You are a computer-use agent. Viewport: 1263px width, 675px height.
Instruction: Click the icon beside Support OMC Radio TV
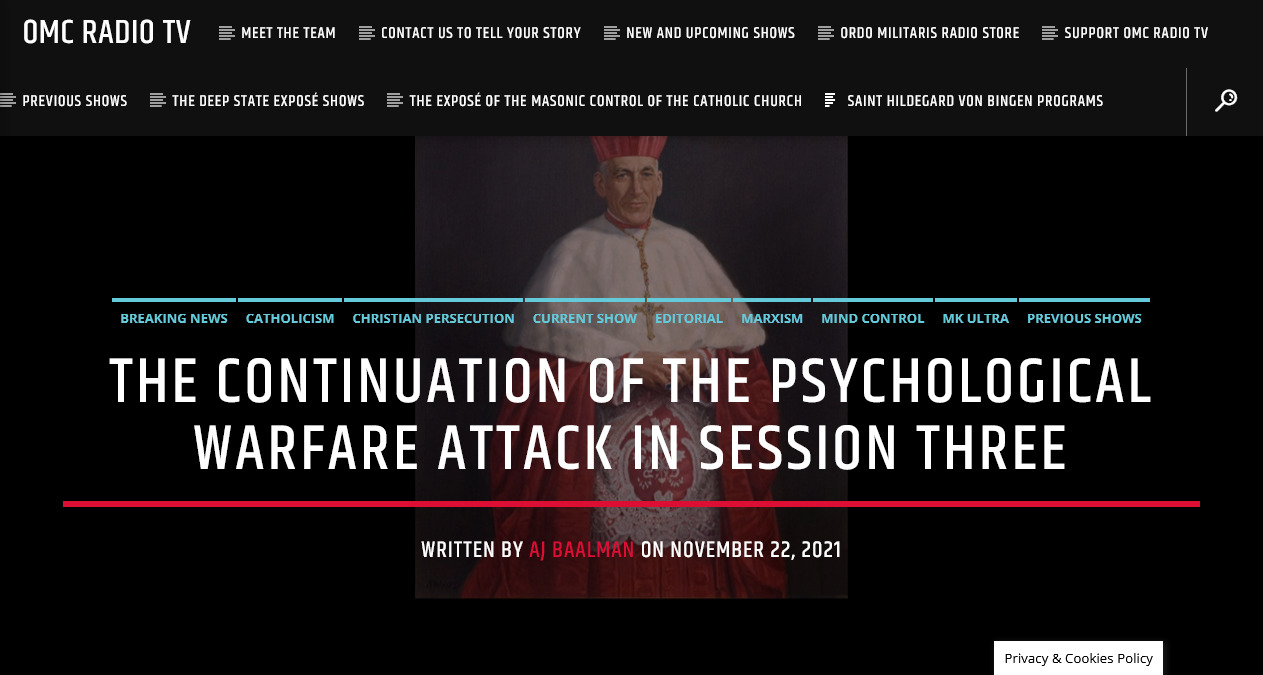pos(1049,33)
